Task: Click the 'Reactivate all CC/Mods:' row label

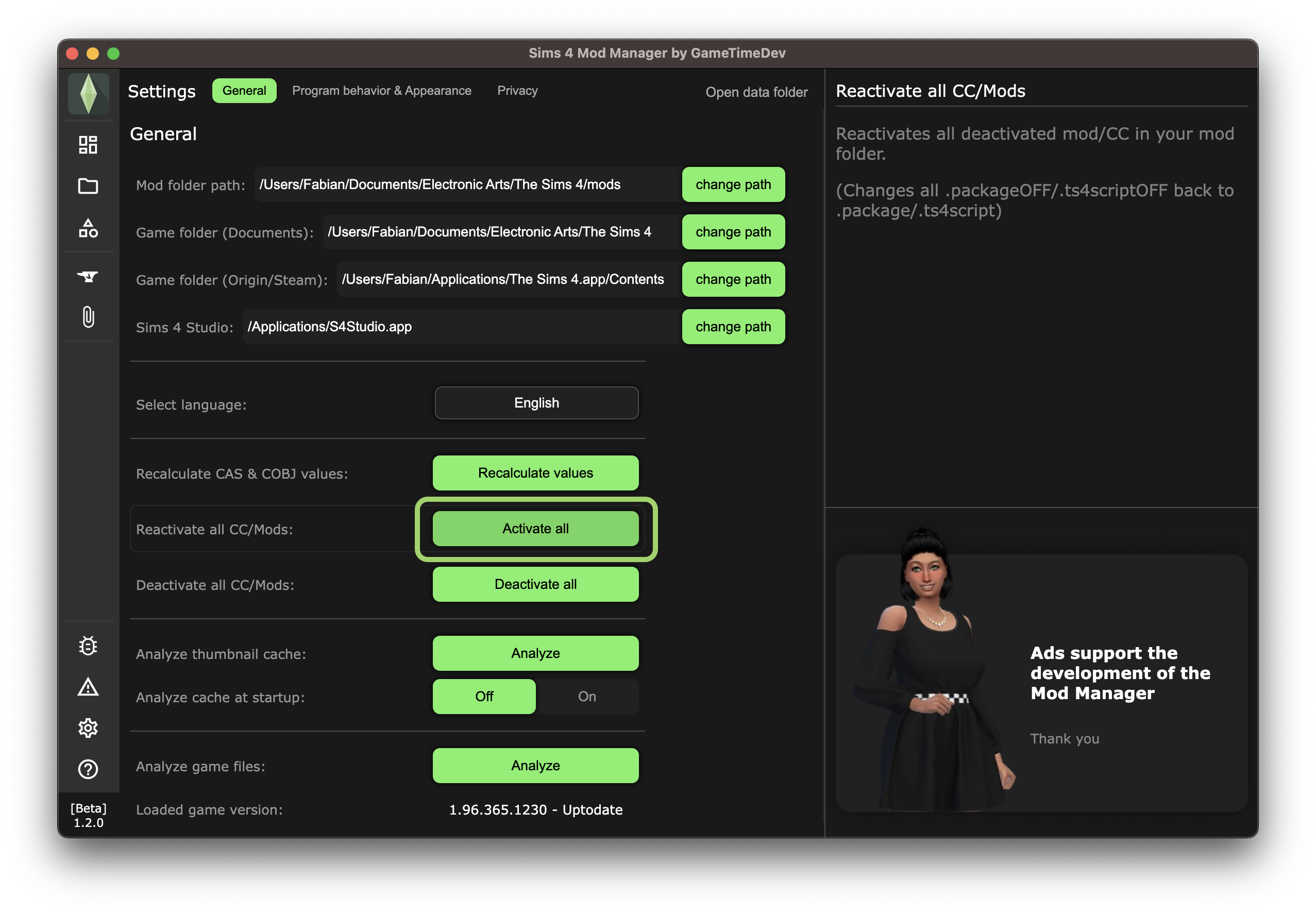Action: pyautogui.click(x=214, y=530)
